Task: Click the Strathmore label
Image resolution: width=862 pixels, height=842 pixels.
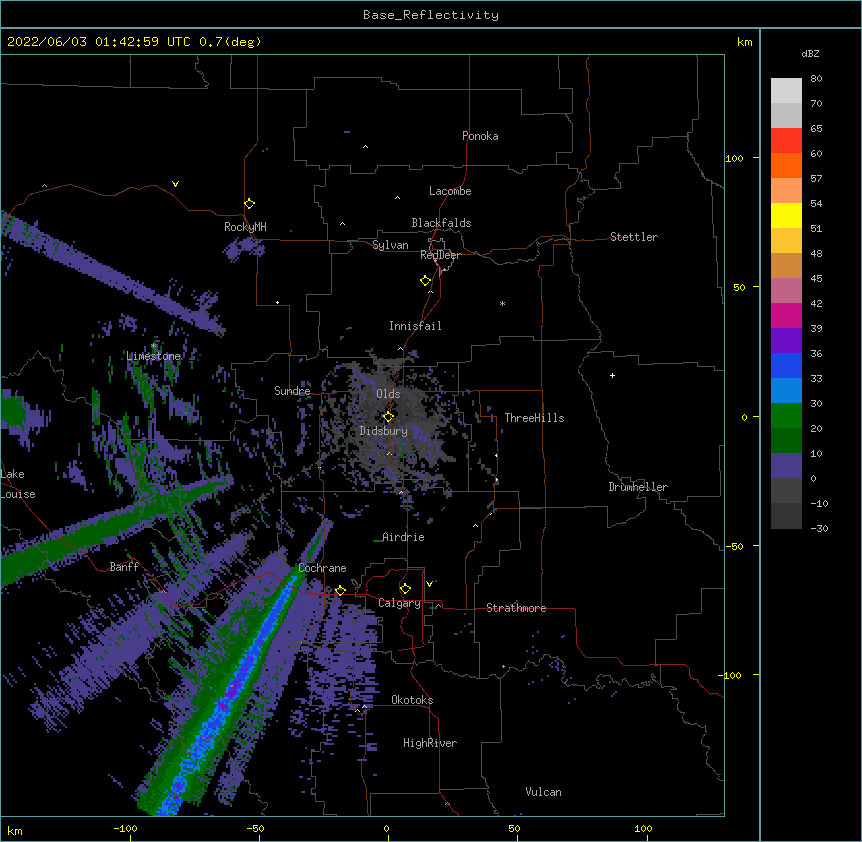Action: [x=516, y=608]
